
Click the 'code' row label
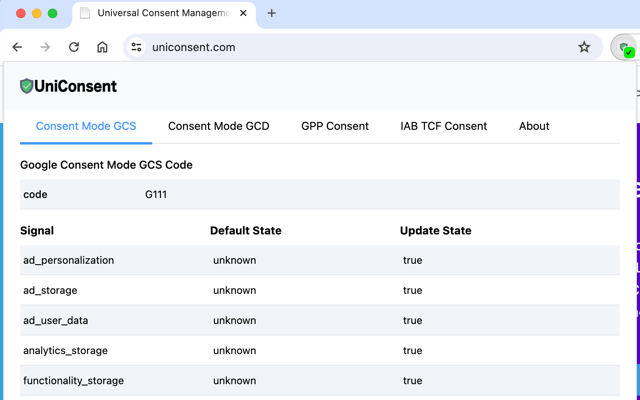(35, 194)
